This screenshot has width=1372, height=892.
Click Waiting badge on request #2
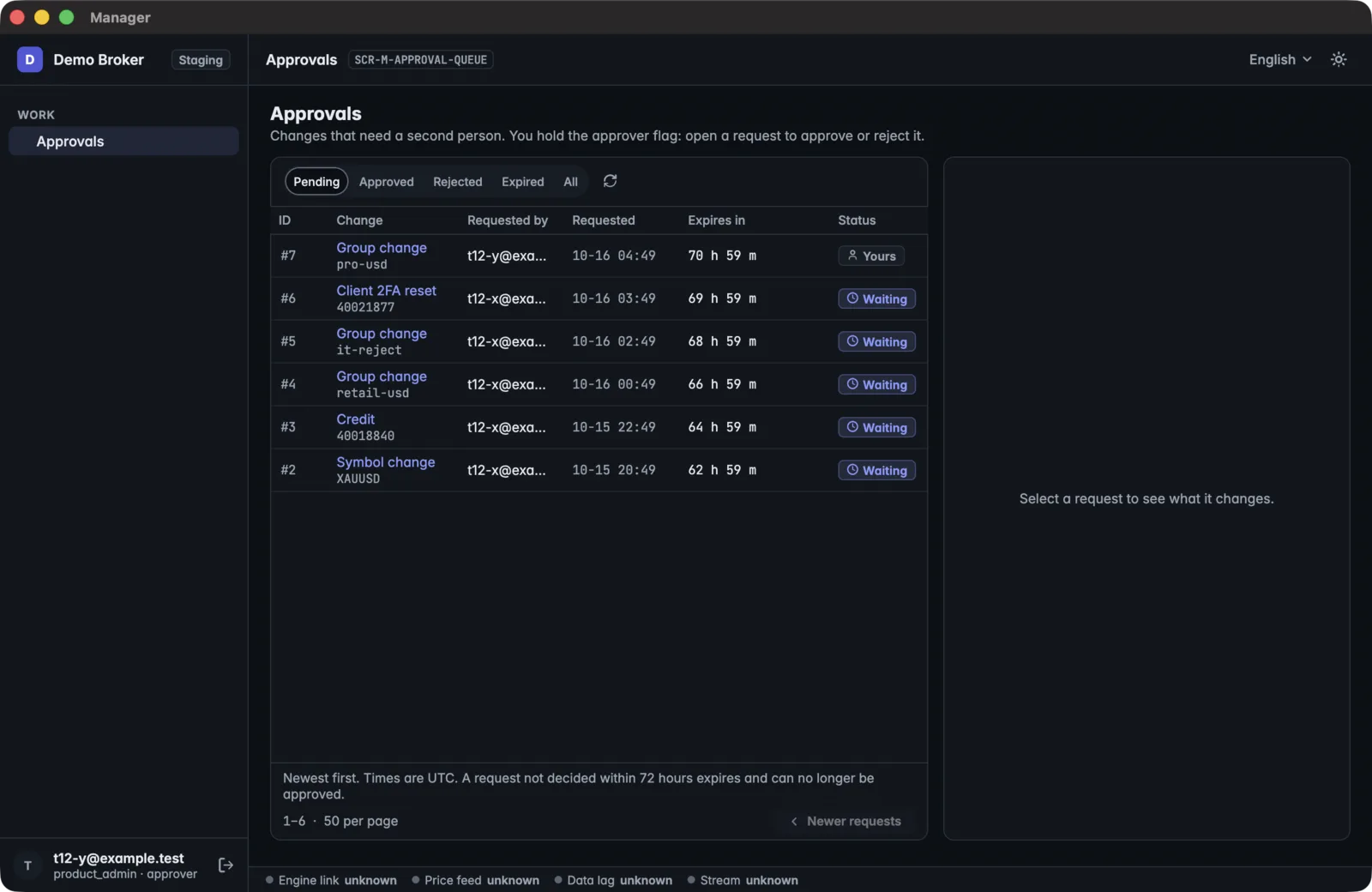pyautogui.click(x=876, y=470)
